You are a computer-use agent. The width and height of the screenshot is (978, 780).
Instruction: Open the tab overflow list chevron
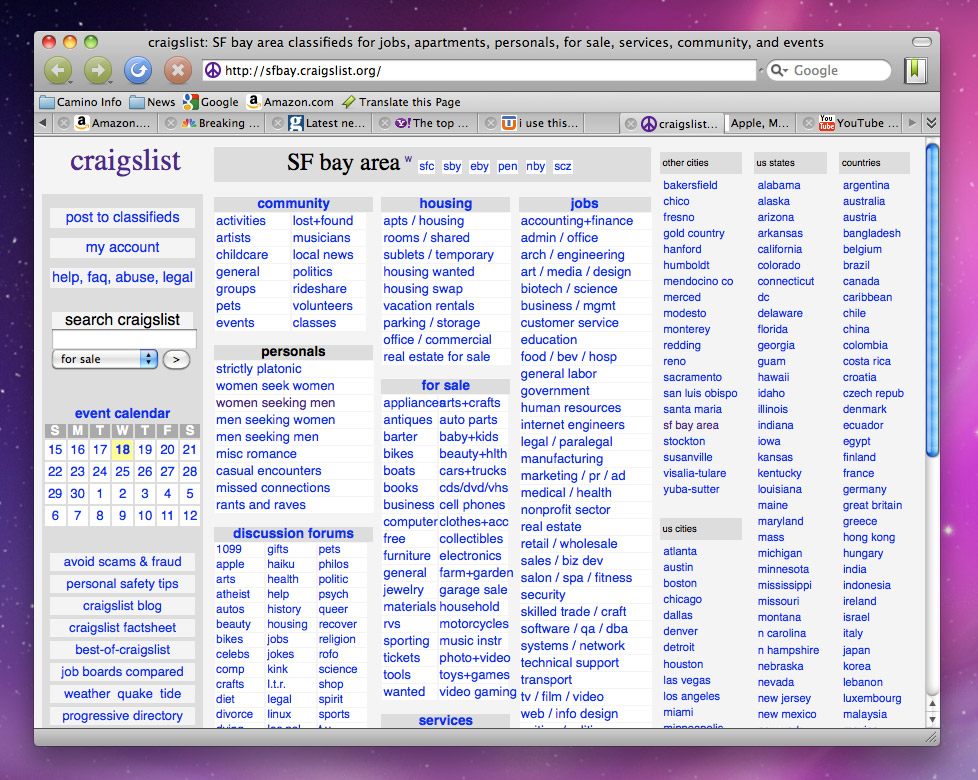tap(931, 123)
